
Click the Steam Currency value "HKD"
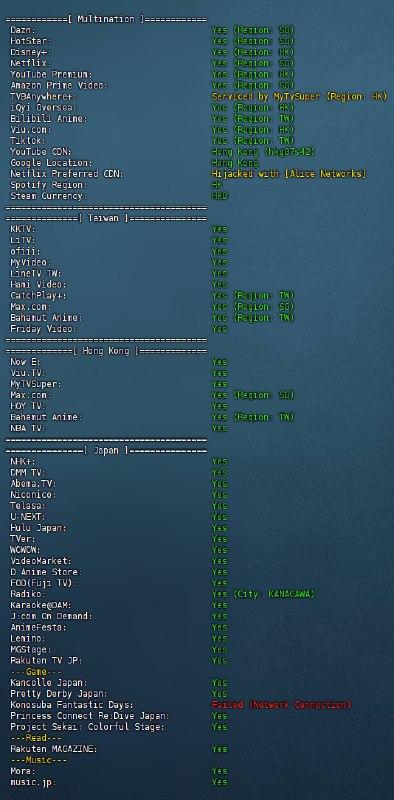tap(219, 196)
